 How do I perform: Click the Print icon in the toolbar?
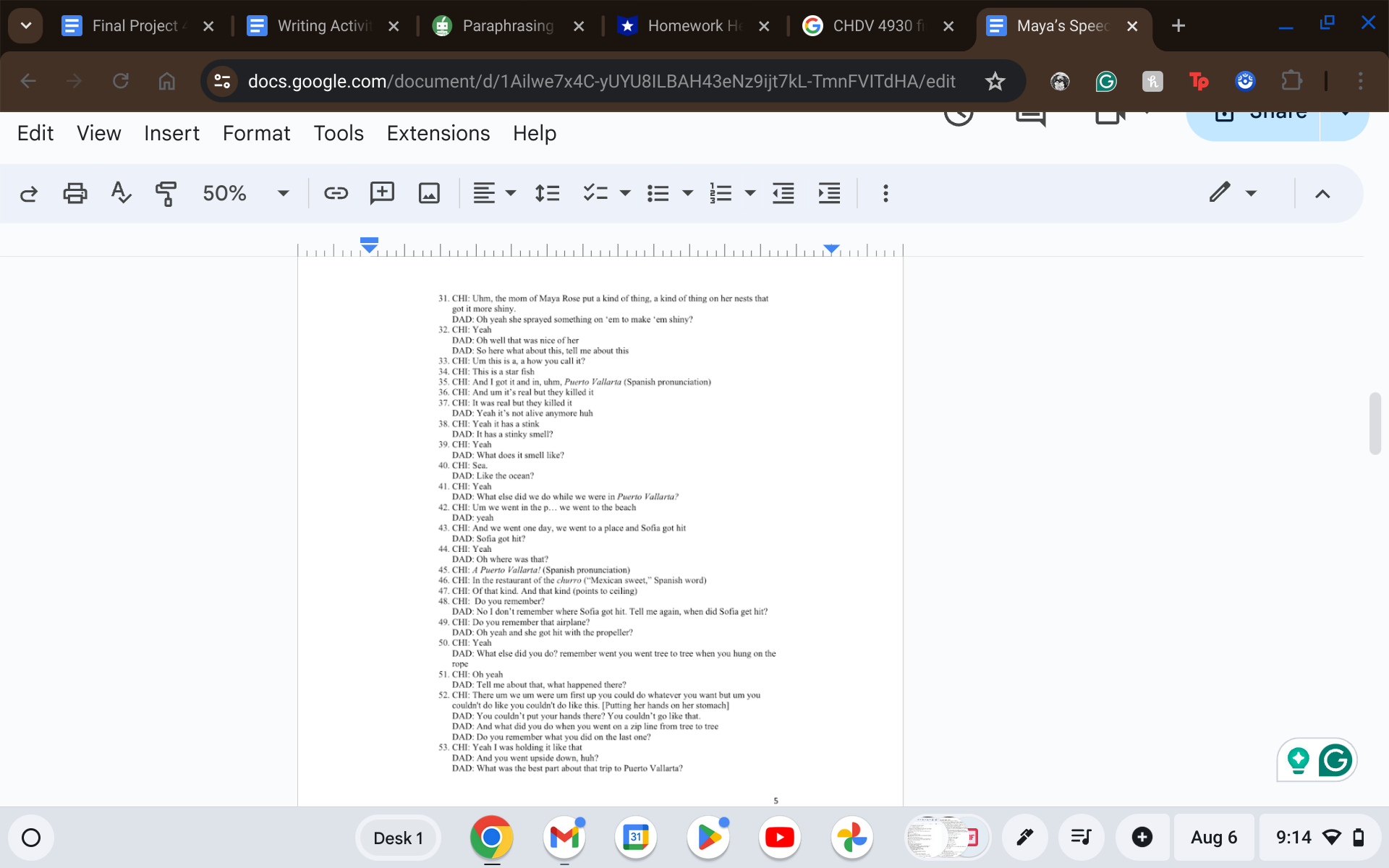tap(75, 193)
